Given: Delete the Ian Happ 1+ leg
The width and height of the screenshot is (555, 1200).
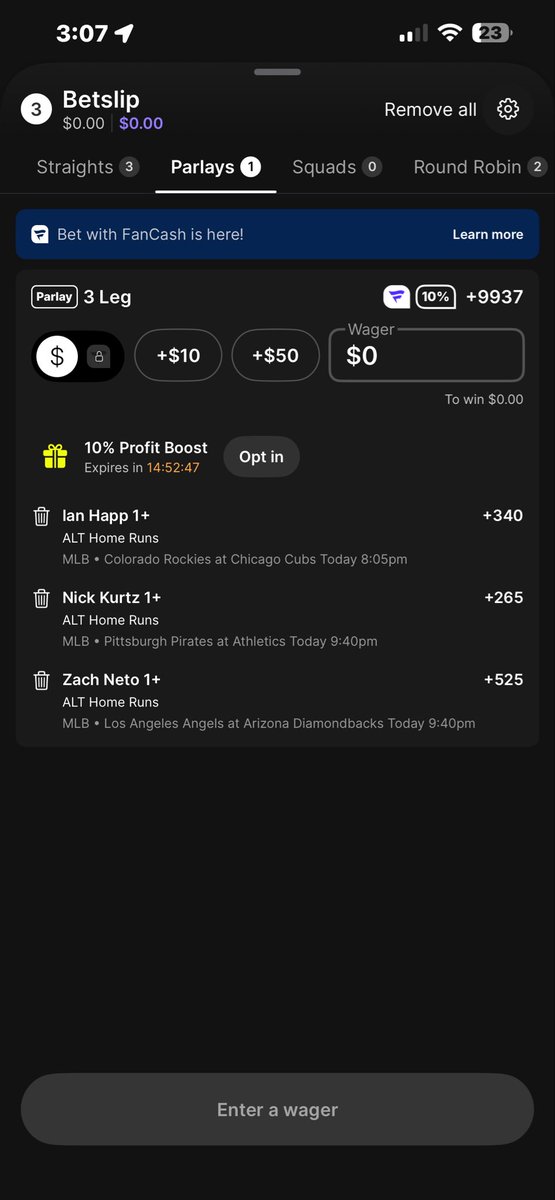Looking at the screenshot, I should 41,516.
